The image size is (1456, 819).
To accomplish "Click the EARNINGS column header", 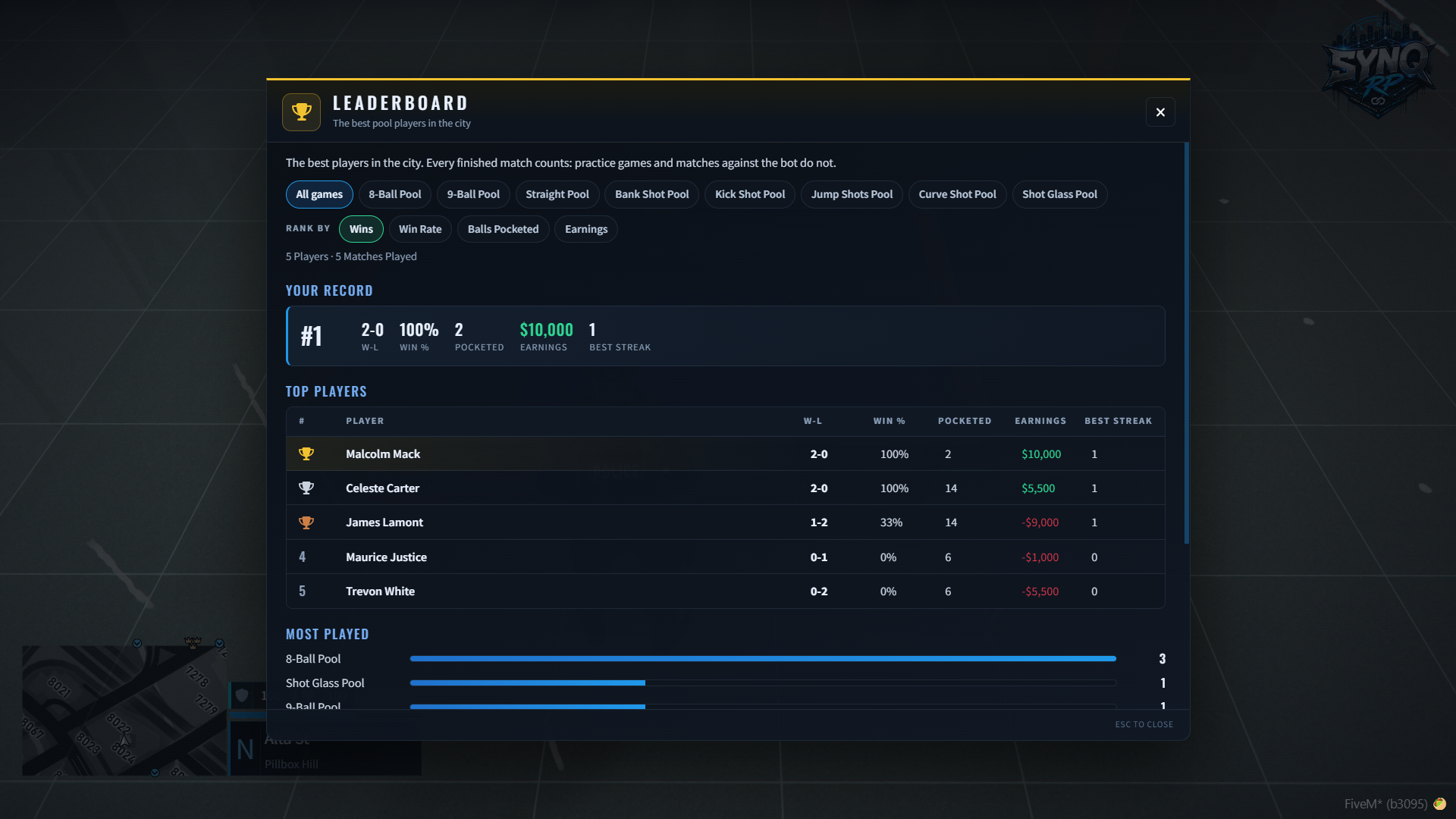I will pos(1040,421).
